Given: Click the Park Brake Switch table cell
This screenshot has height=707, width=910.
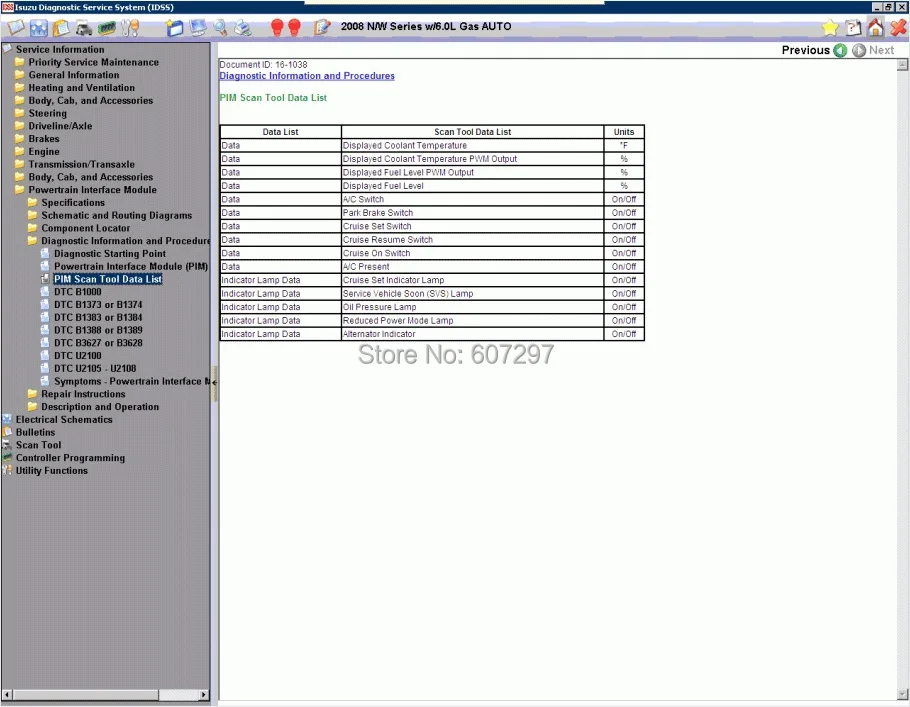Looking at the screenshot, I should coord(472,213).
